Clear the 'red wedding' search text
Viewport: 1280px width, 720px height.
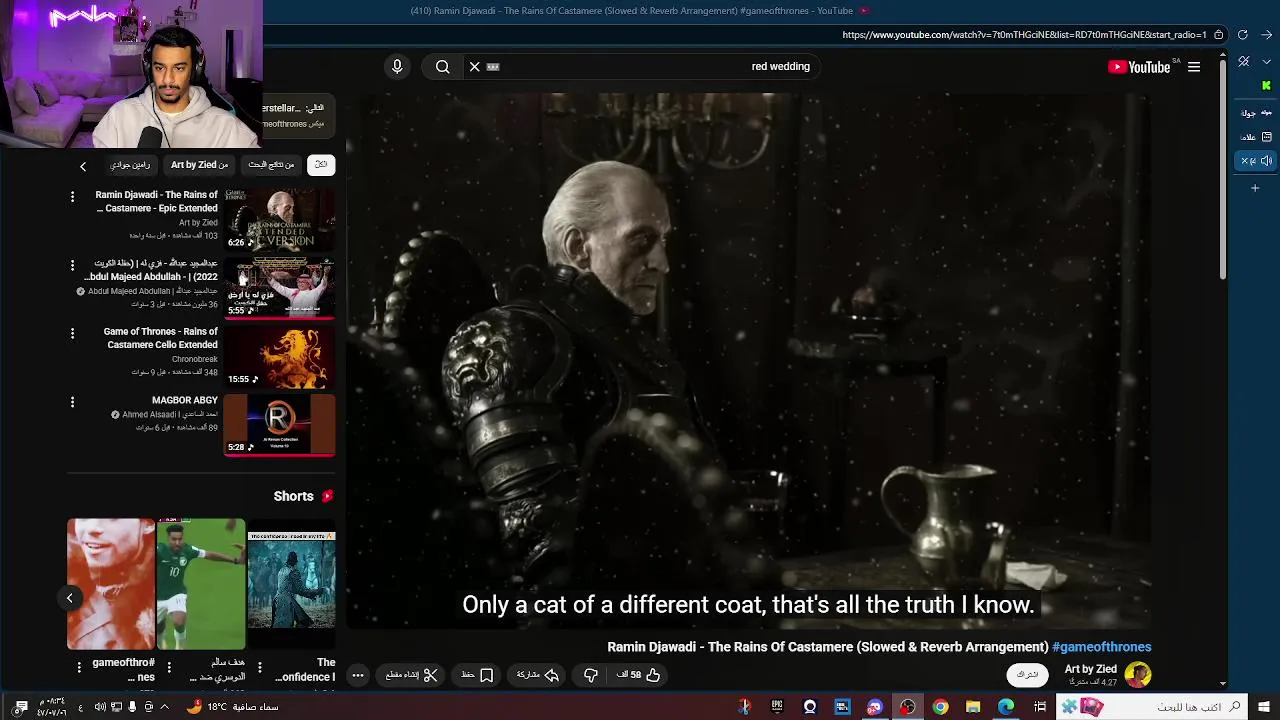click(x=474, y=67)
